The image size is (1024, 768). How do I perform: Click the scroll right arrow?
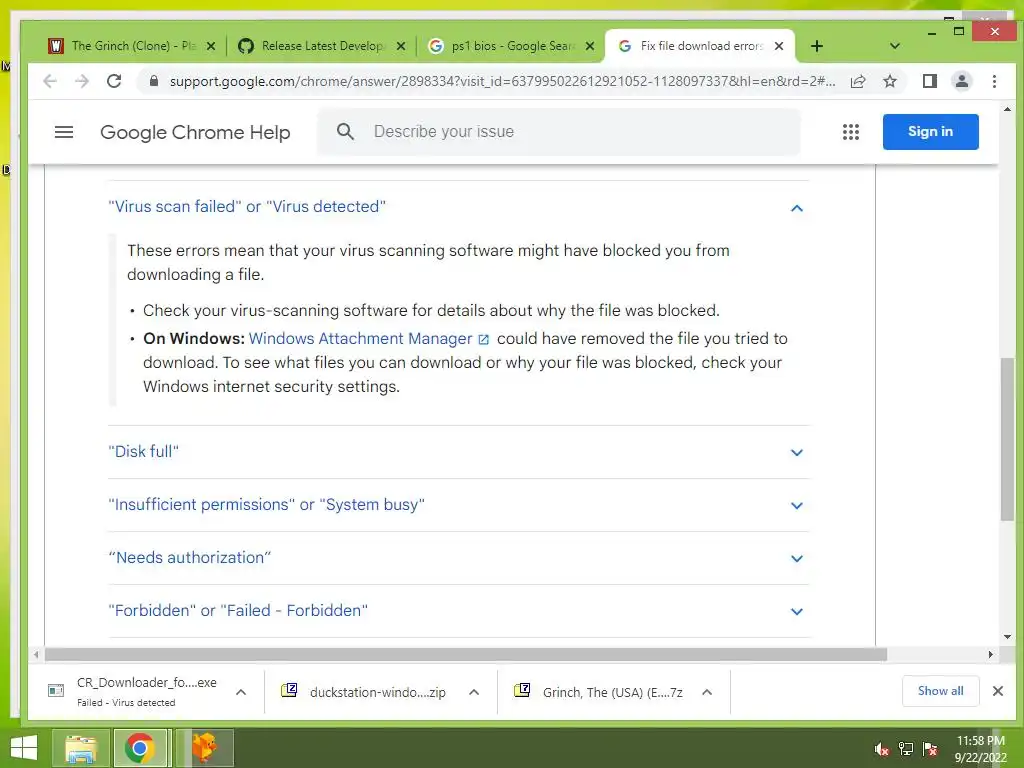[991, 654]
